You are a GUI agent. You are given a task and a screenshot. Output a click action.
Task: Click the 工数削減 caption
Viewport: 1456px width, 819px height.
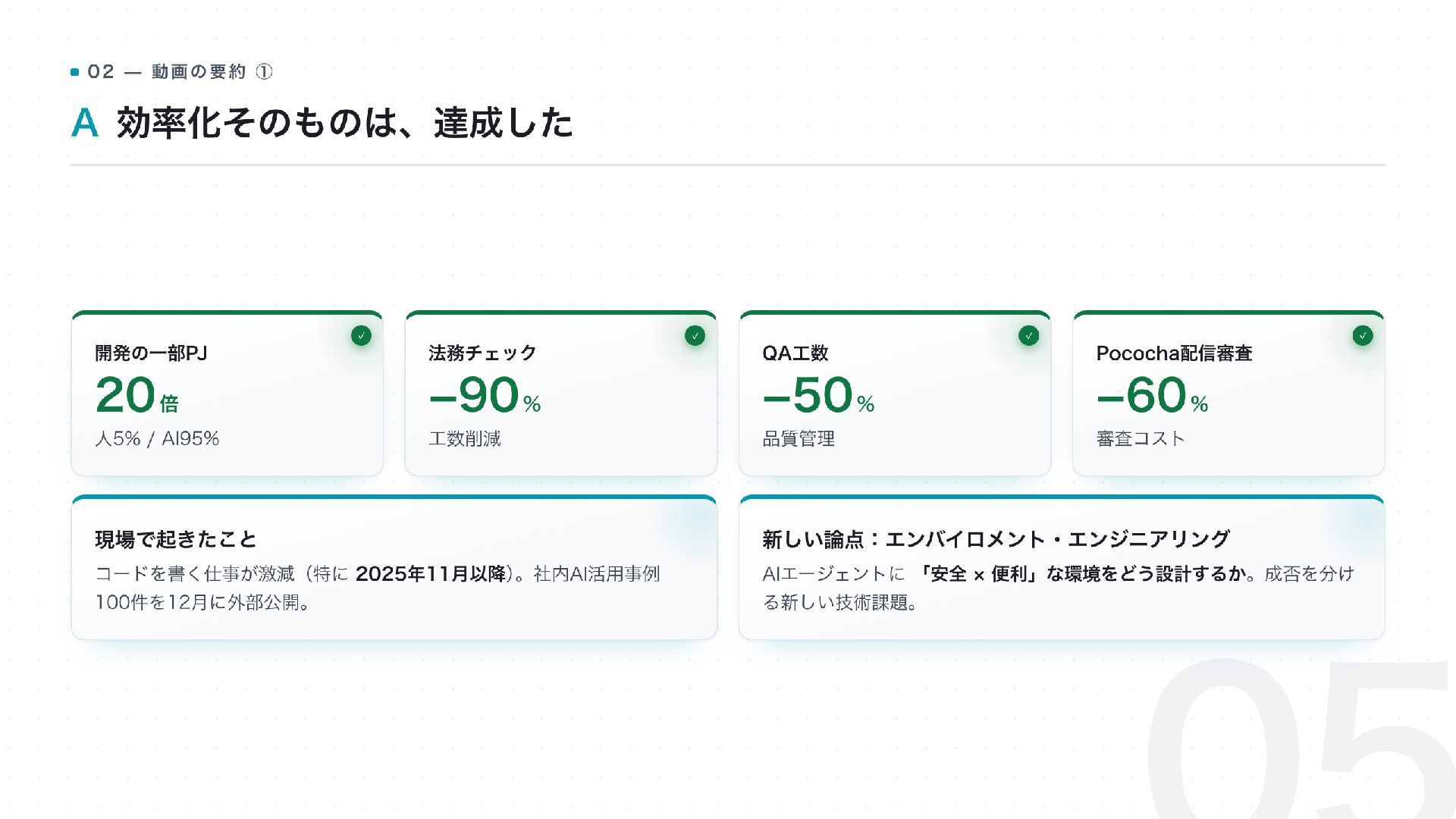coord(465,438)
